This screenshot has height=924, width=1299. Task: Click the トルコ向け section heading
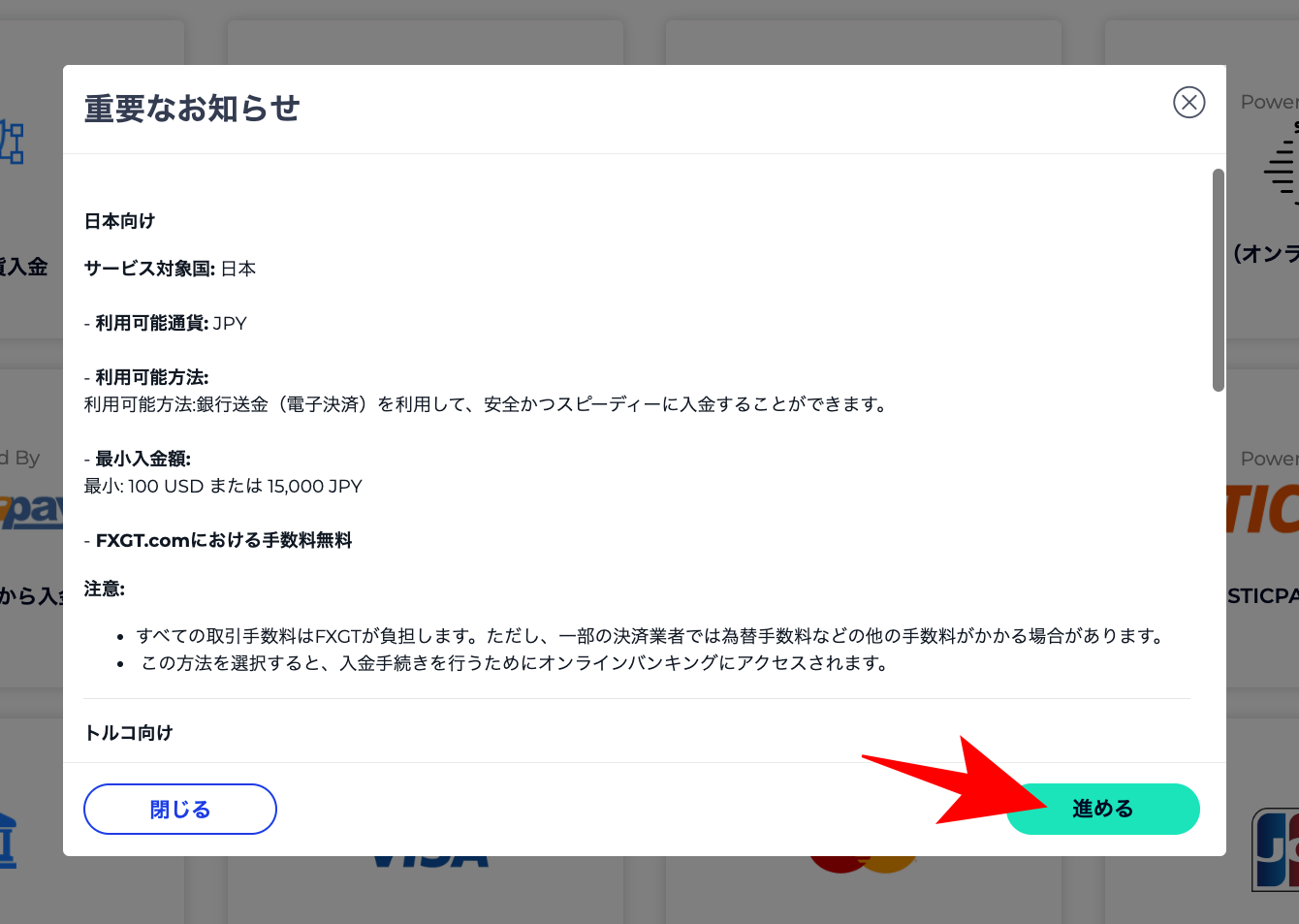pyautogui.click(x=128, y=733)
